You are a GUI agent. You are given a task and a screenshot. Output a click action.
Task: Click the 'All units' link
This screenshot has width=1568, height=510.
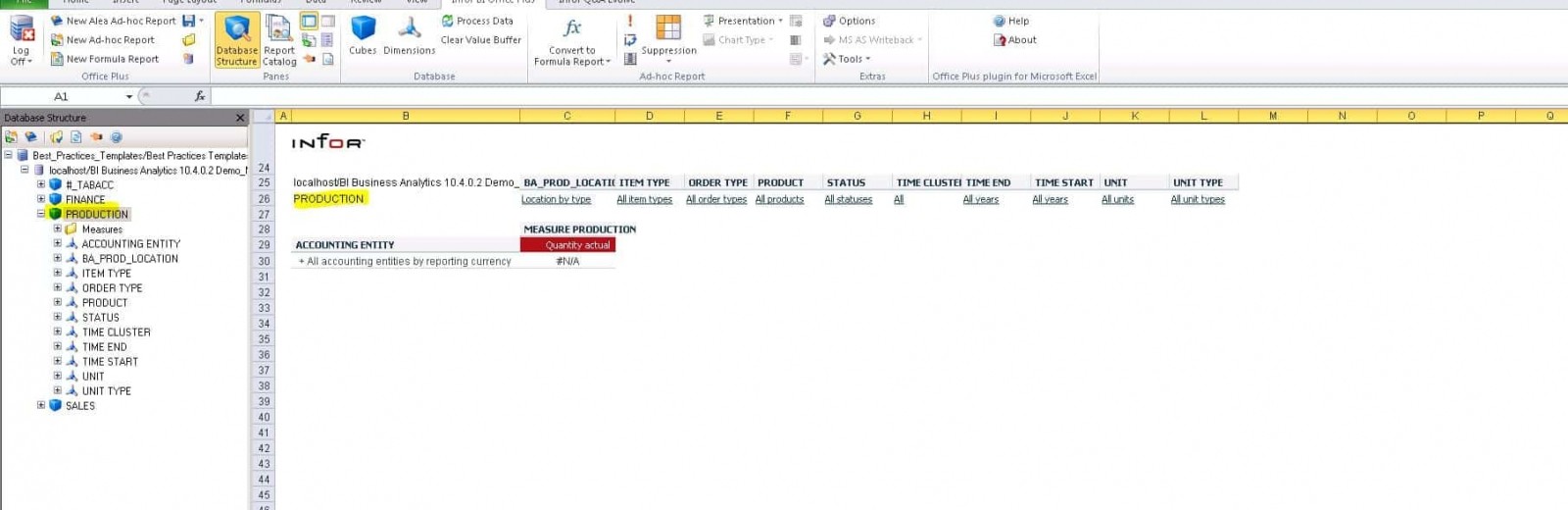pos(1117,199)
